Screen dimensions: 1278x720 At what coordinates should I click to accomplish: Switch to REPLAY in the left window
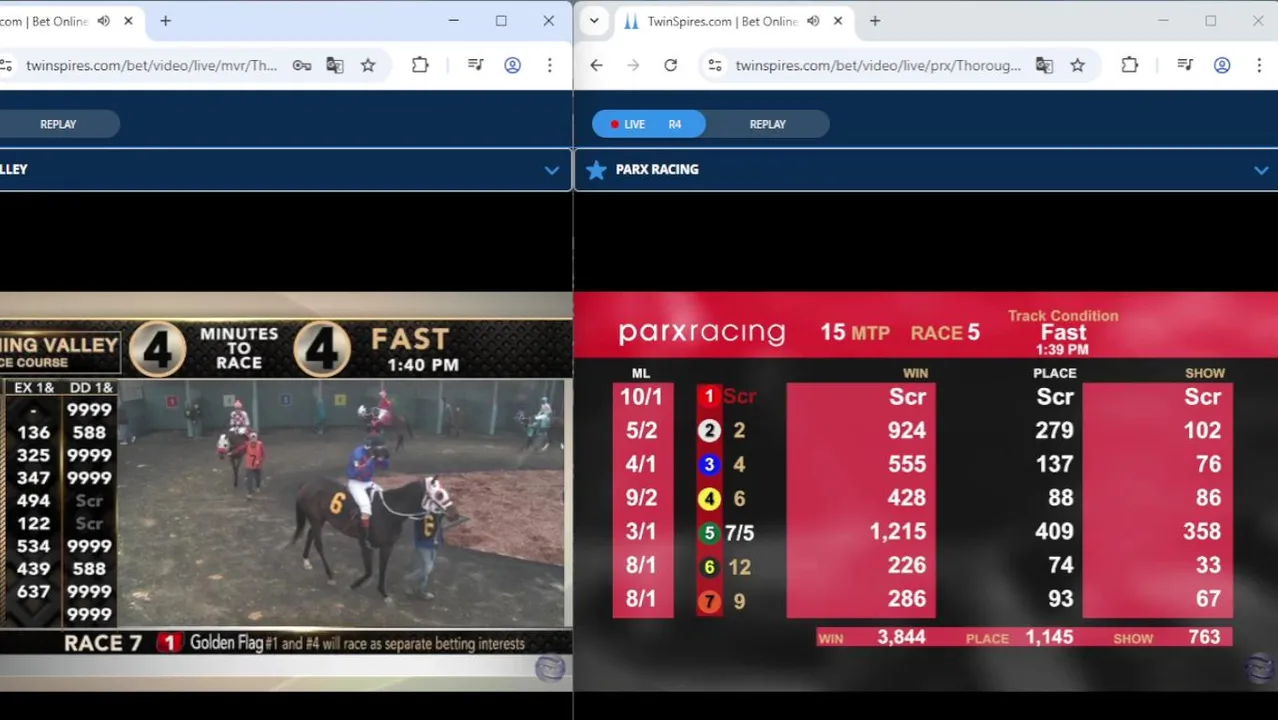click(58, 124)
